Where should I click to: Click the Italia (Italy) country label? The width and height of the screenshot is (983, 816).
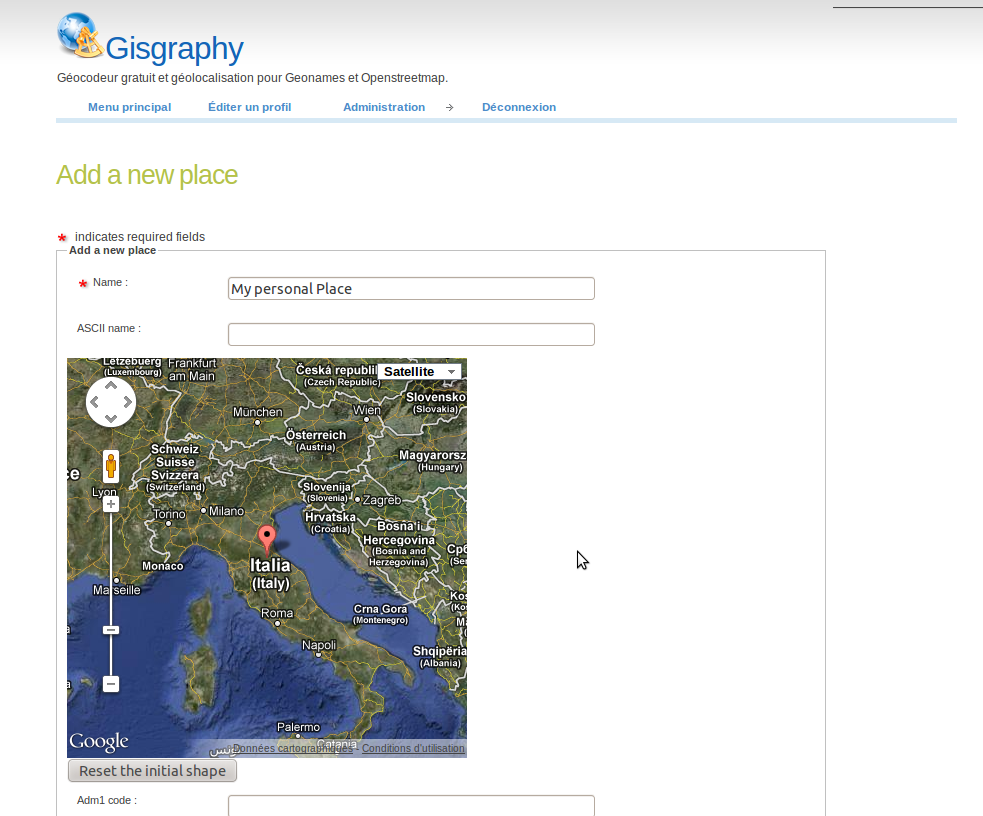pyautogui.click(x=270, y=573)
